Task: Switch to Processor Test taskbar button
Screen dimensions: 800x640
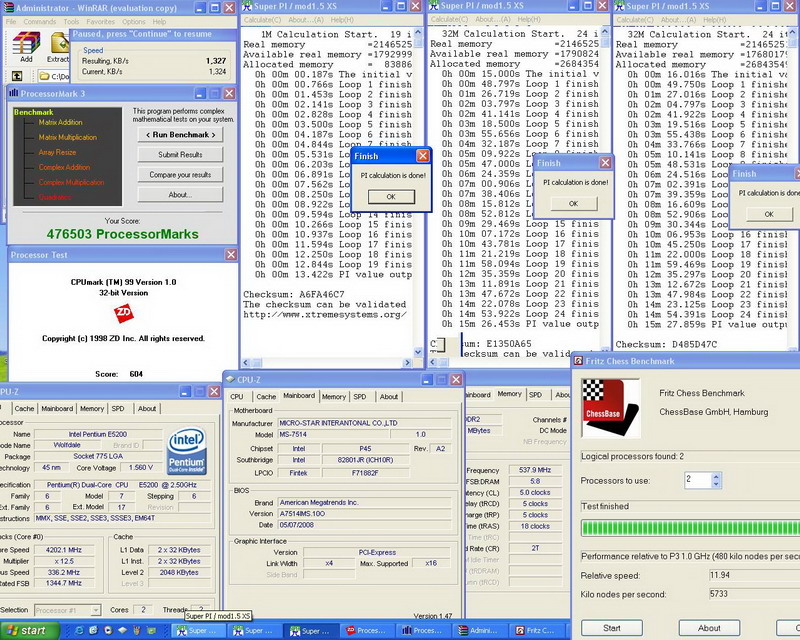Action: coord(366,630)
